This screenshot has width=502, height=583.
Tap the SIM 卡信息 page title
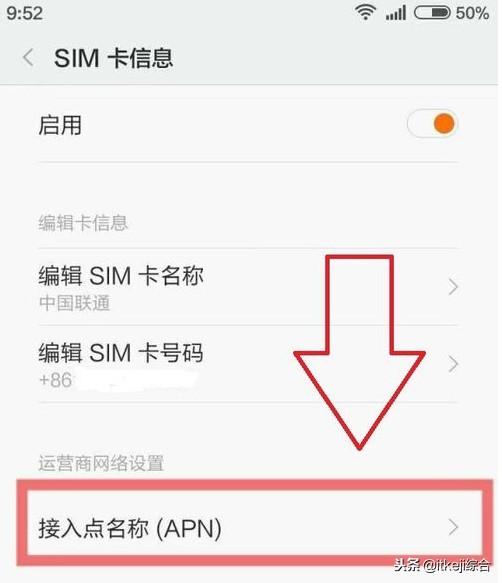click(113, 58)
